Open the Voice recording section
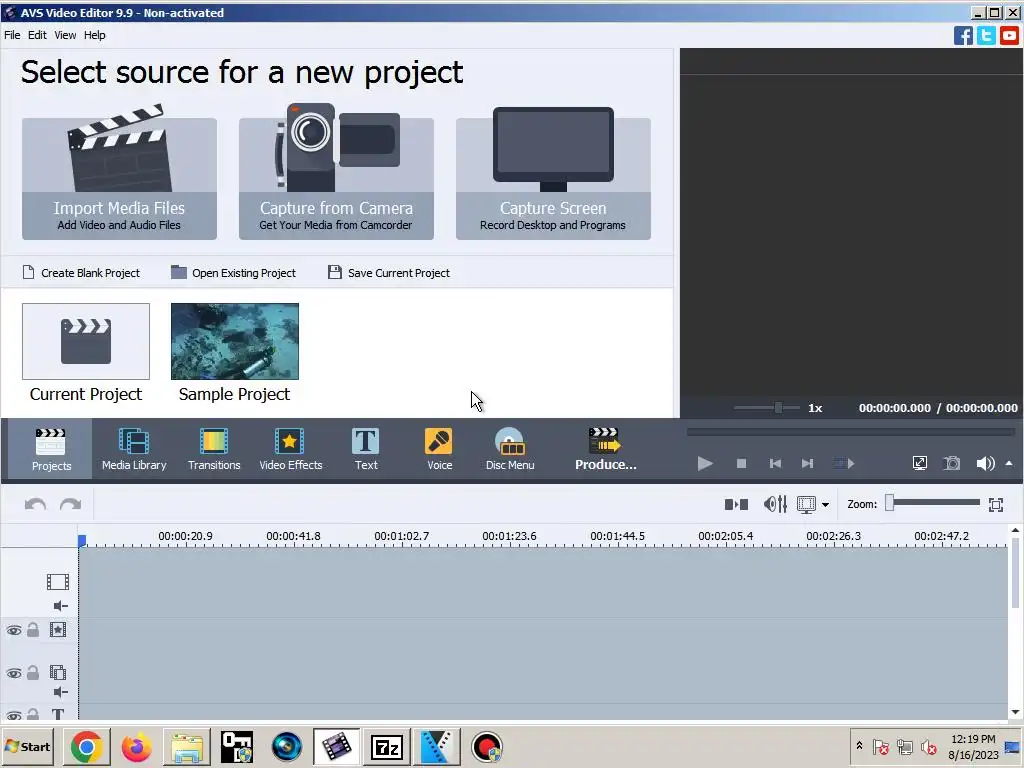1024x768 pixels. point(439,449)
